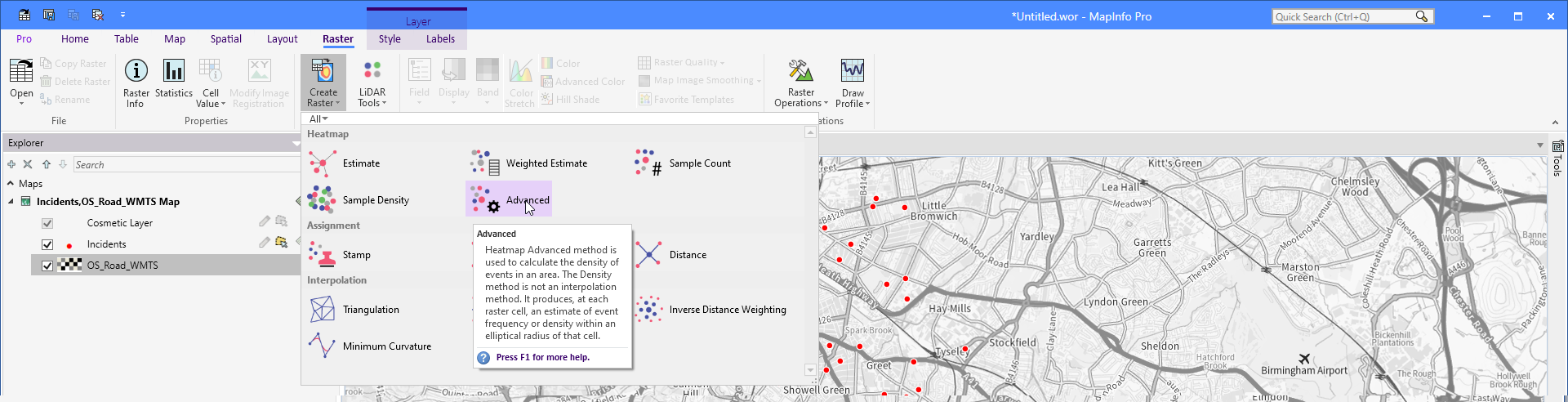Viewport: 1568px width, 402px height.
Task: Switch to the Table tab
Action: click(x=127, y=38)
